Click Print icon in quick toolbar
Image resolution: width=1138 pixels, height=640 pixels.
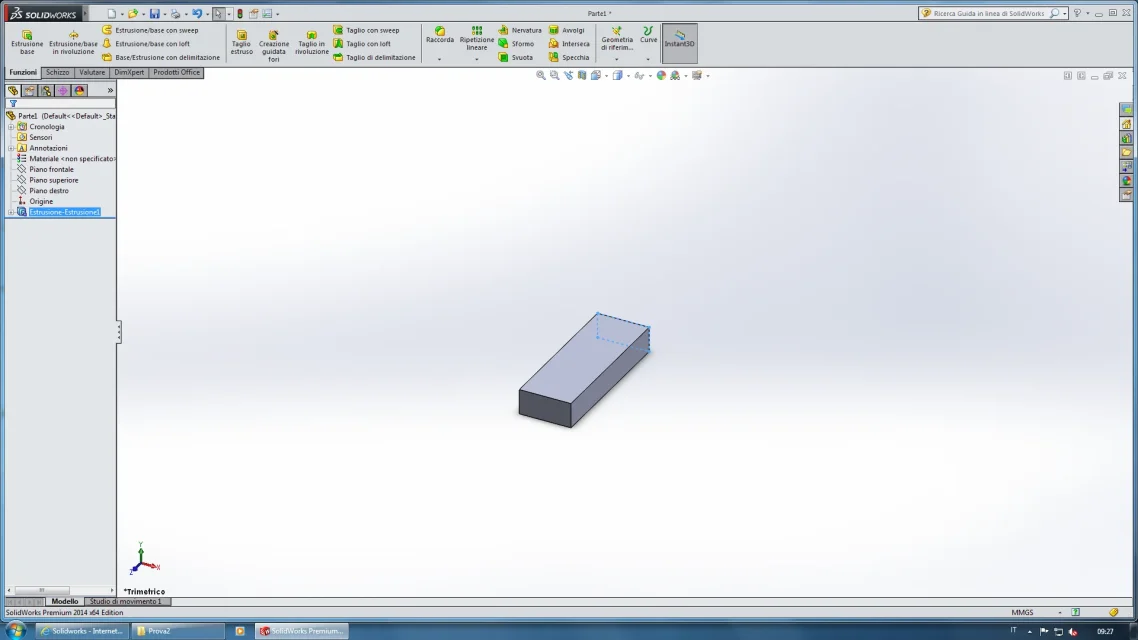click(x=176, y=14)
